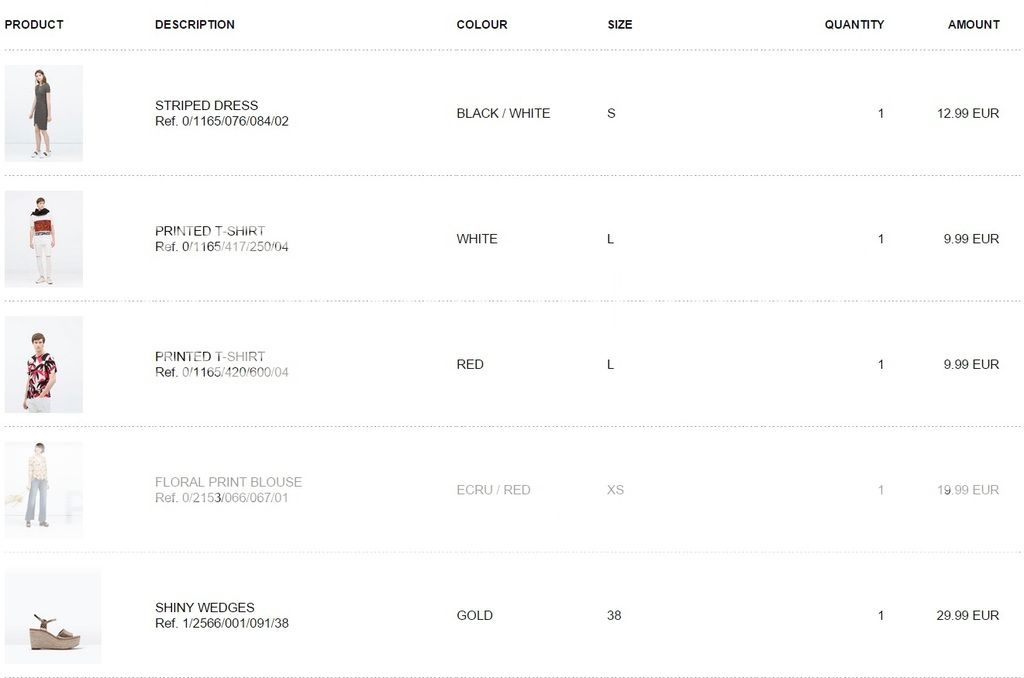
Task: Select the red printed T-shirt image
Action: (43, 364)
